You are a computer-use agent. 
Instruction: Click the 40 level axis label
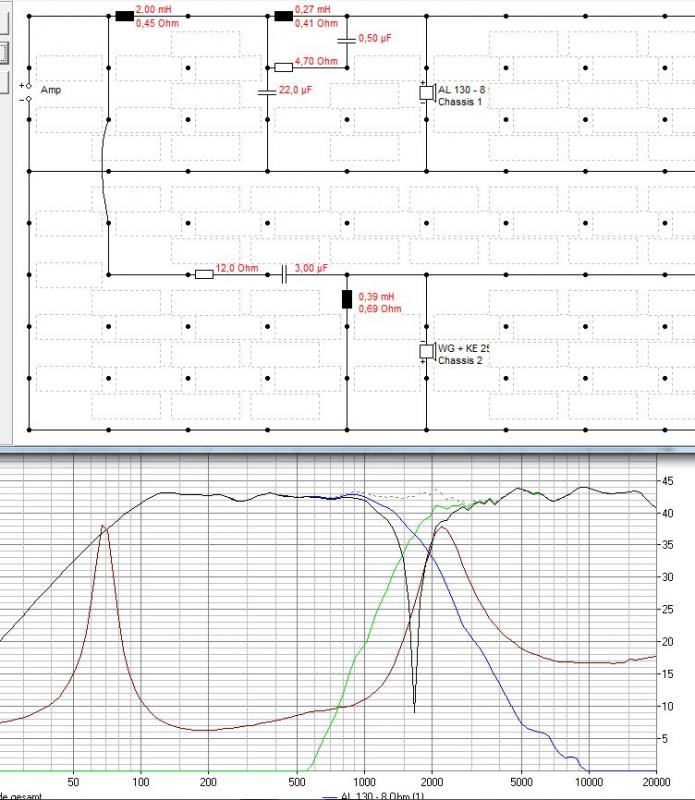click(x=667, y=513)
